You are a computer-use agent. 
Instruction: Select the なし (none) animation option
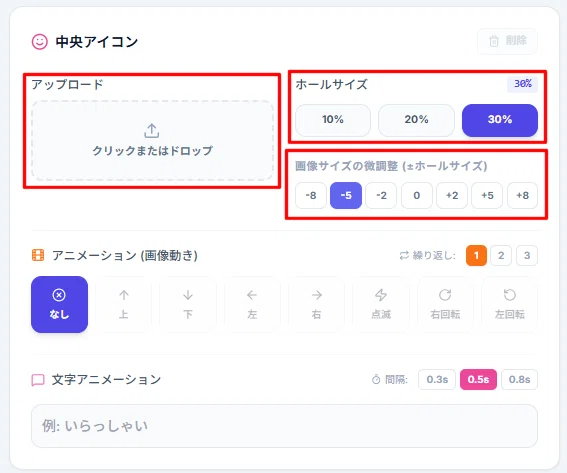[59, 304]
